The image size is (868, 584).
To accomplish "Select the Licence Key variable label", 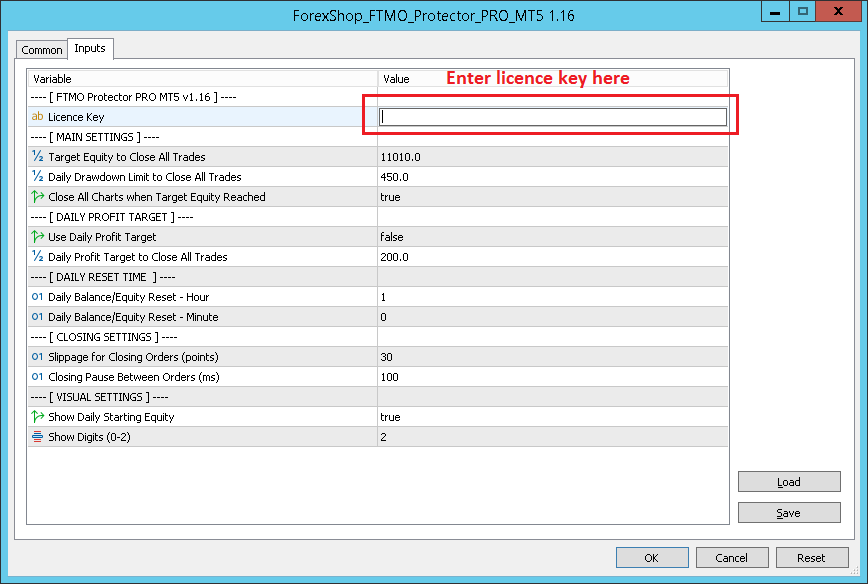I will (76, 117).
